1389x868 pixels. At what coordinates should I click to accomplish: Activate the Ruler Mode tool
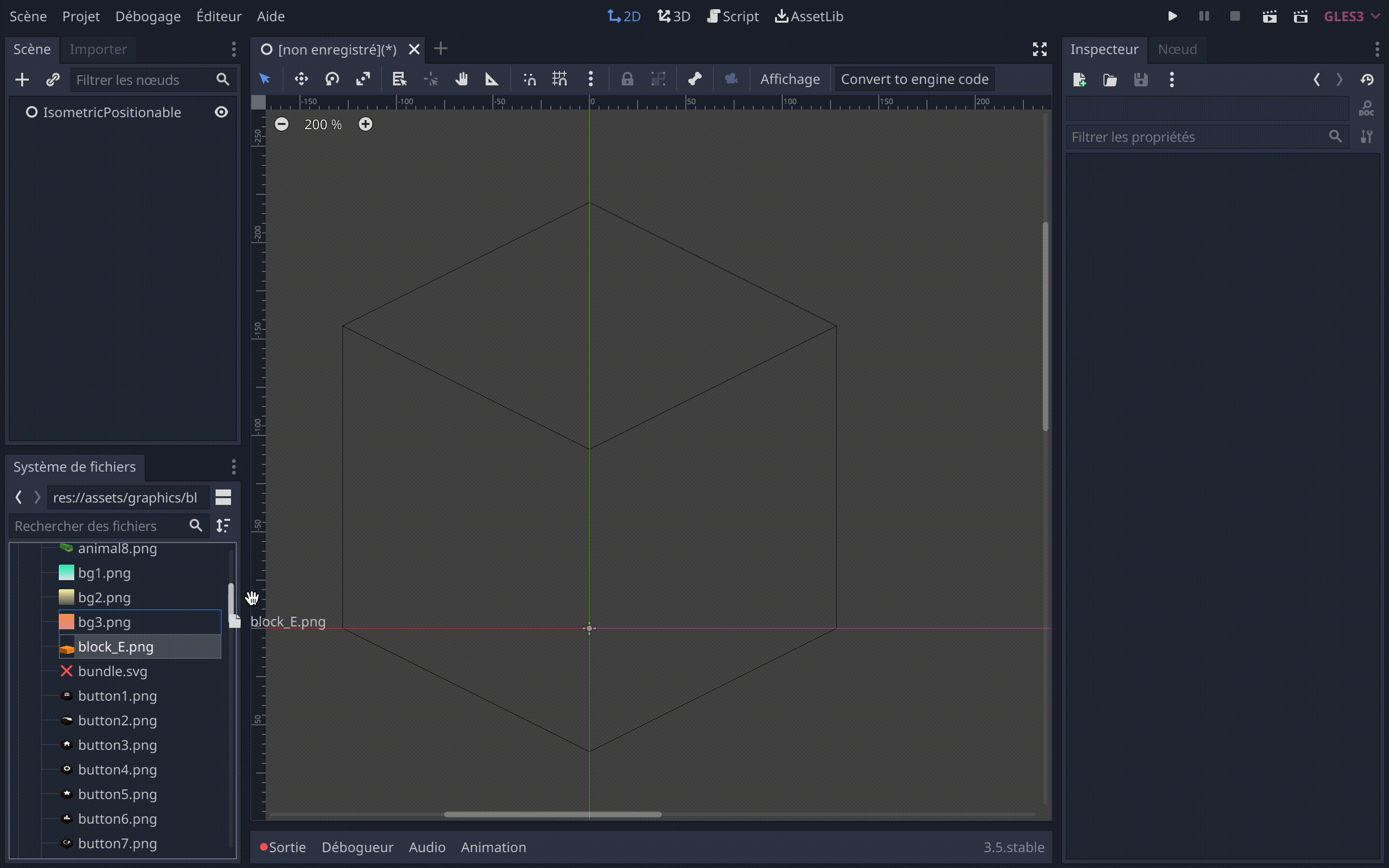[x=492, y=79]
